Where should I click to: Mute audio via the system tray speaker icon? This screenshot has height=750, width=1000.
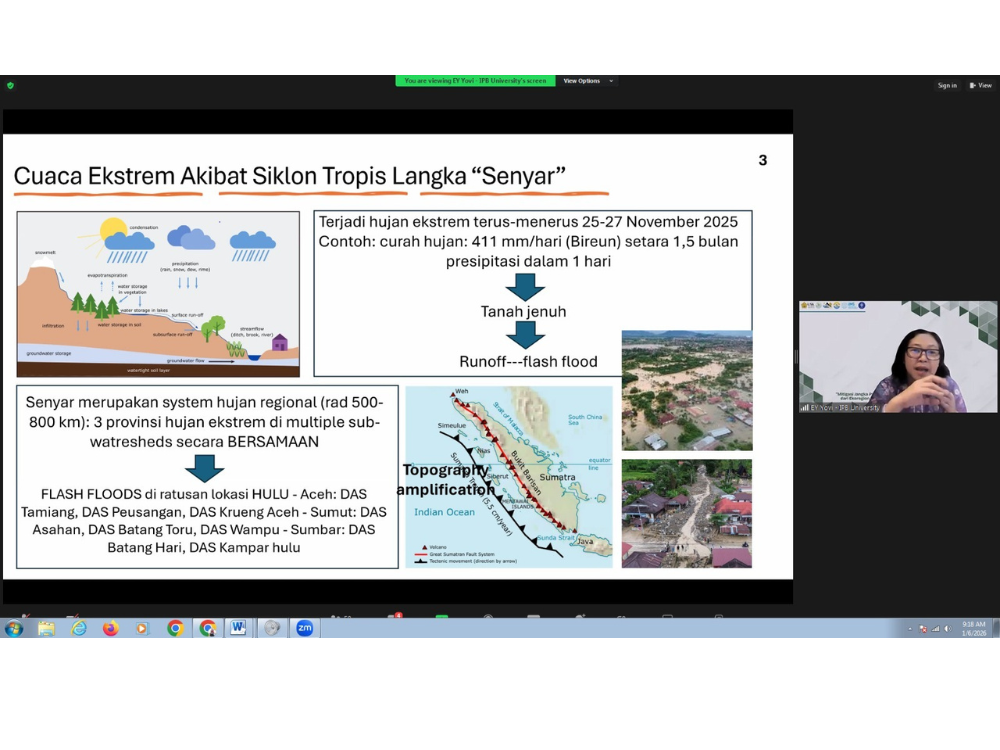[948, 628]
